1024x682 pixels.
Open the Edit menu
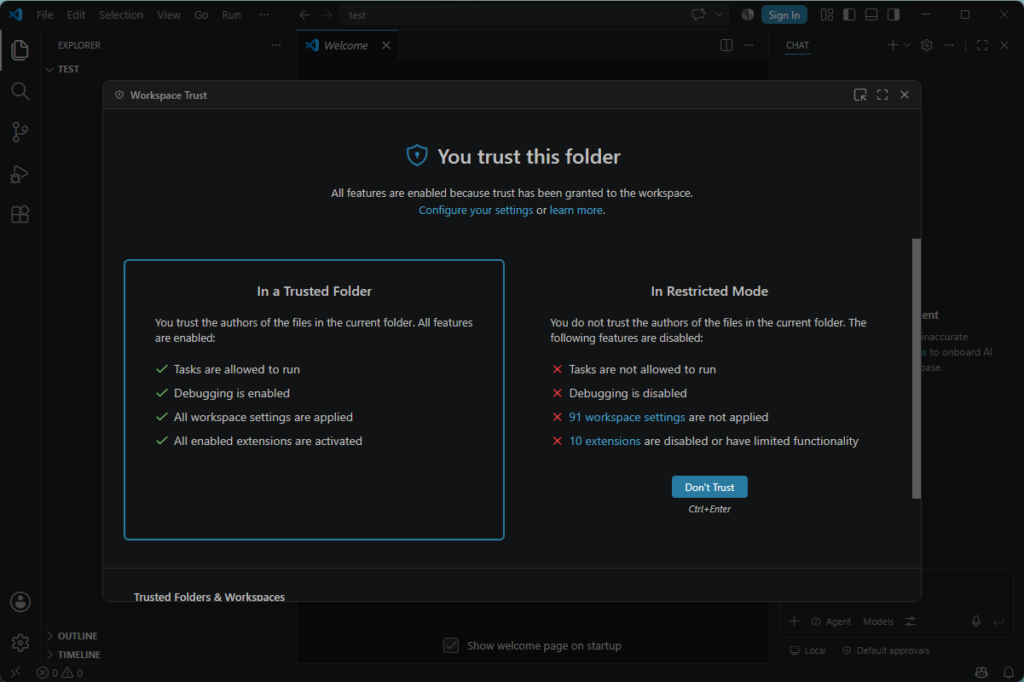(x=76, y=14)
